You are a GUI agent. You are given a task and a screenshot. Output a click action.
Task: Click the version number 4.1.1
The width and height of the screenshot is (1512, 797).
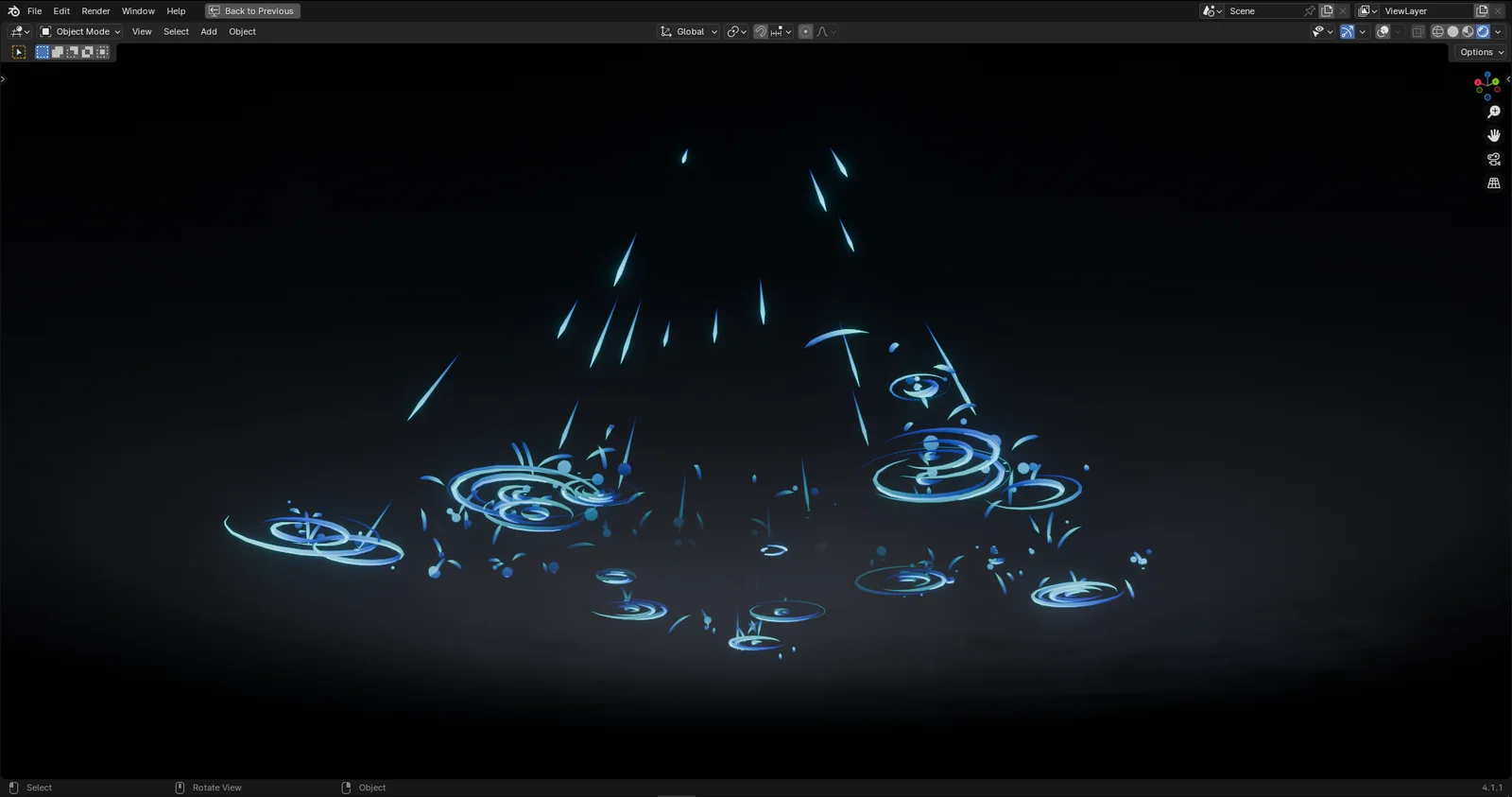coord(1491,788)
